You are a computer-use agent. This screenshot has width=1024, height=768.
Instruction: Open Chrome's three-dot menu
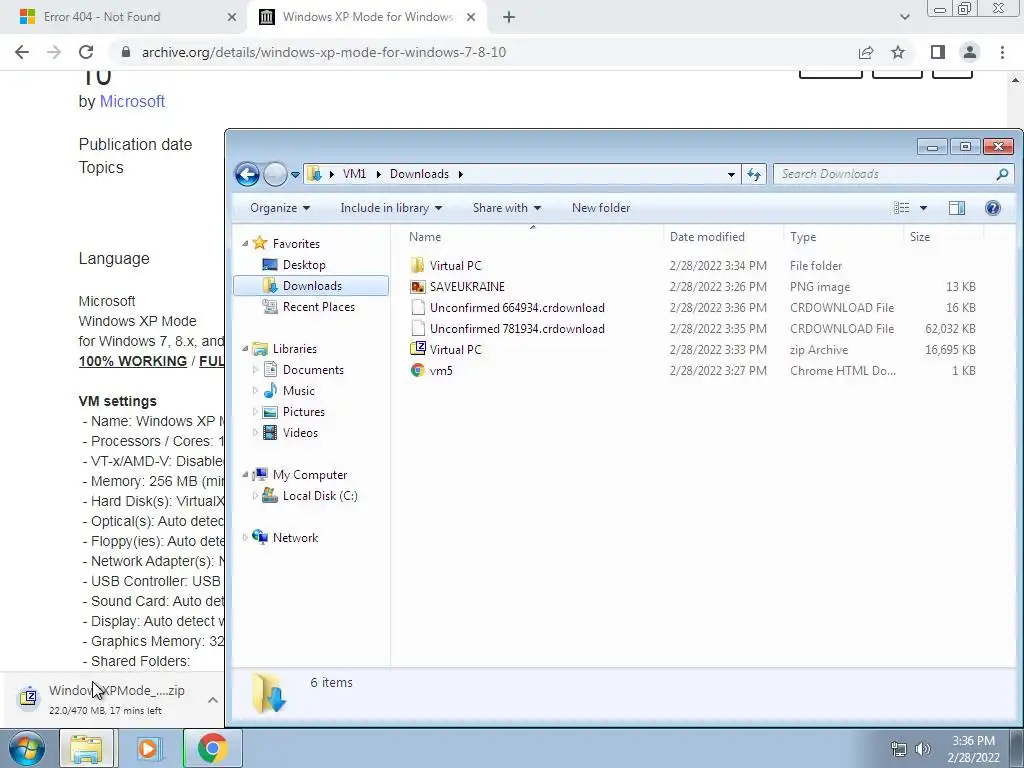coord(1002,52)
